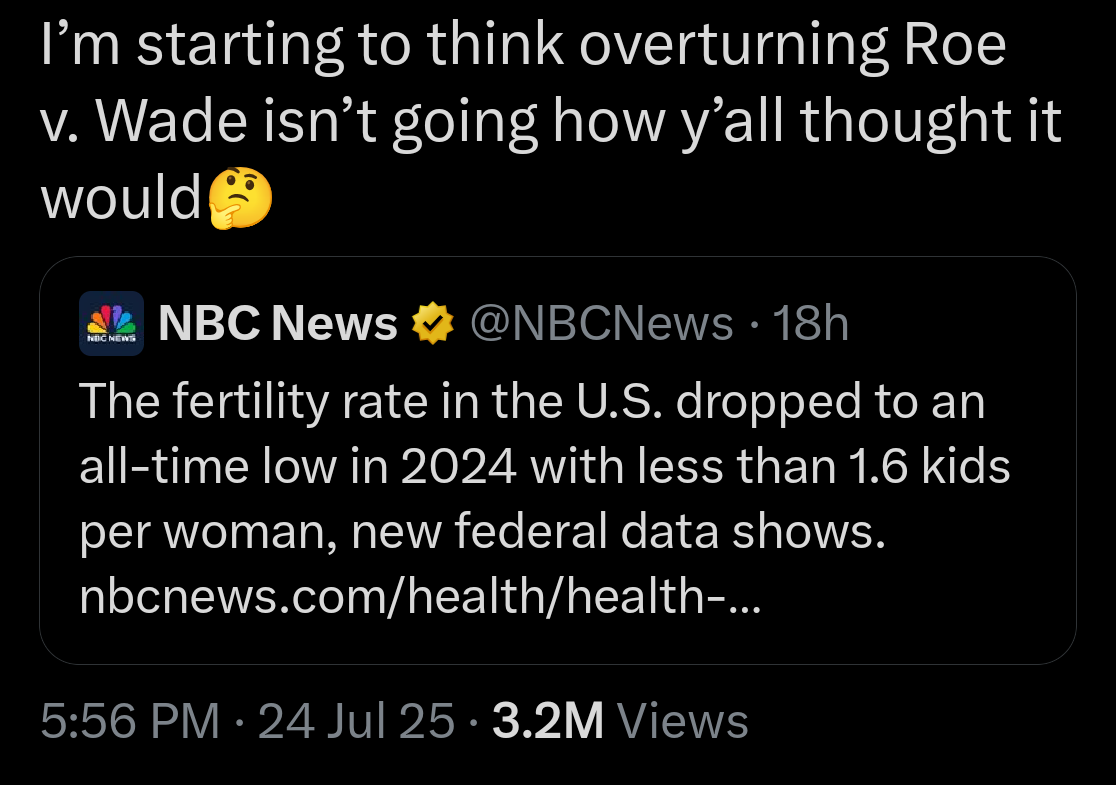The image size is (1116, 785).
Task: Select the NBC News display name
Action: [278, 323]
